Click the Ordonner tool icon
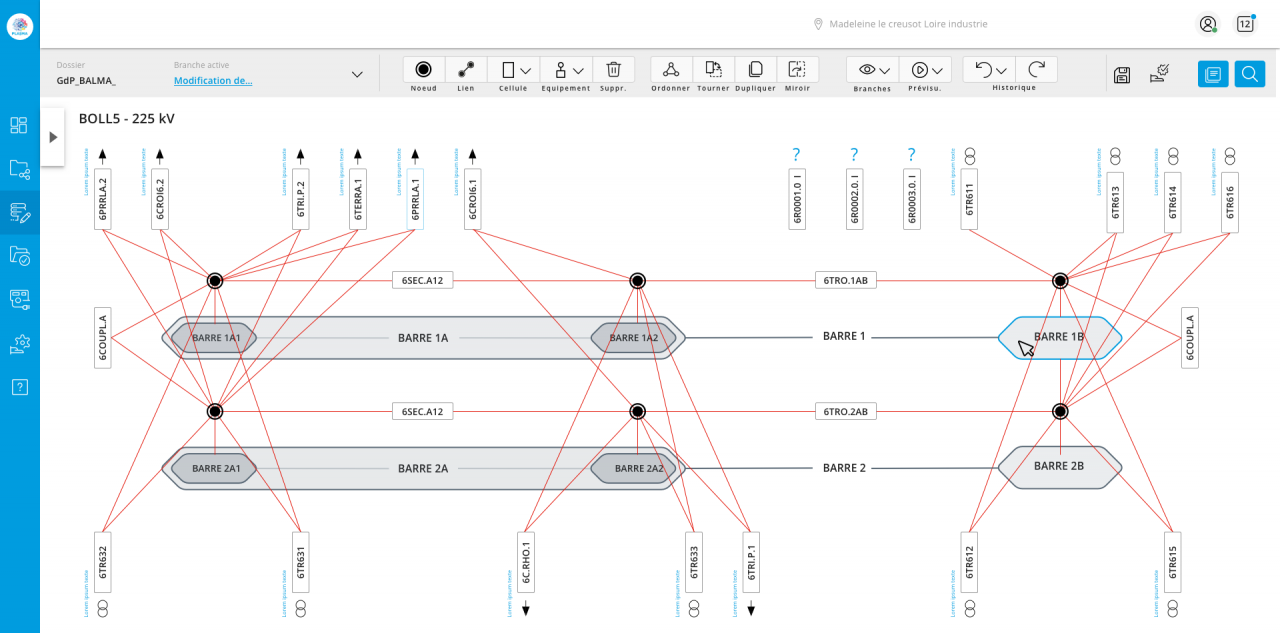The width and height of the screenshot is (1280, 633). (671, 70)
